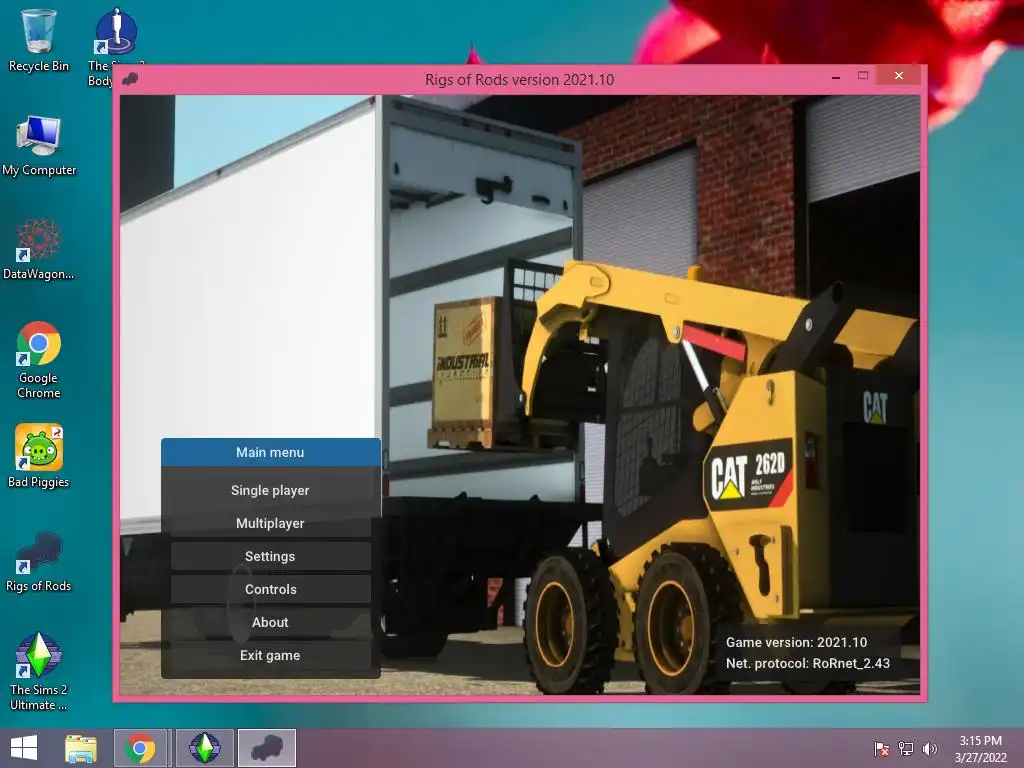The image size is (1024, 768).
Task: Open the DataWagon desktop shortcut
Action: (x=39, y=249)
